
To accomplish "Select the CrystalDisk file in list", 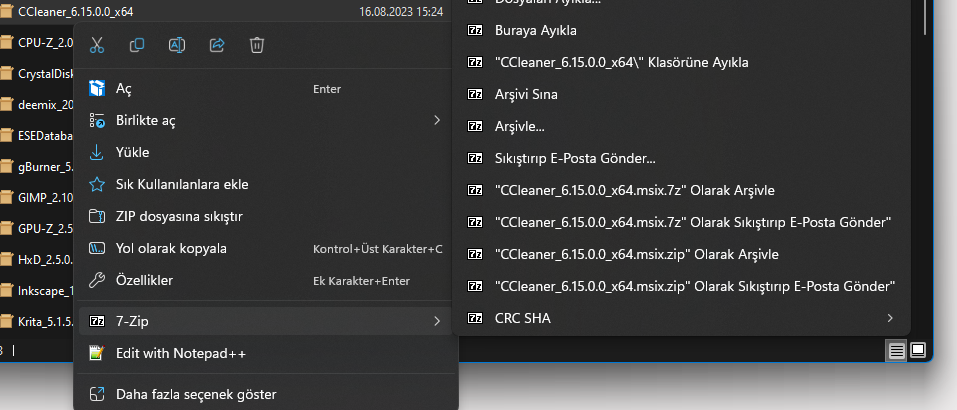I will [38, 74].
